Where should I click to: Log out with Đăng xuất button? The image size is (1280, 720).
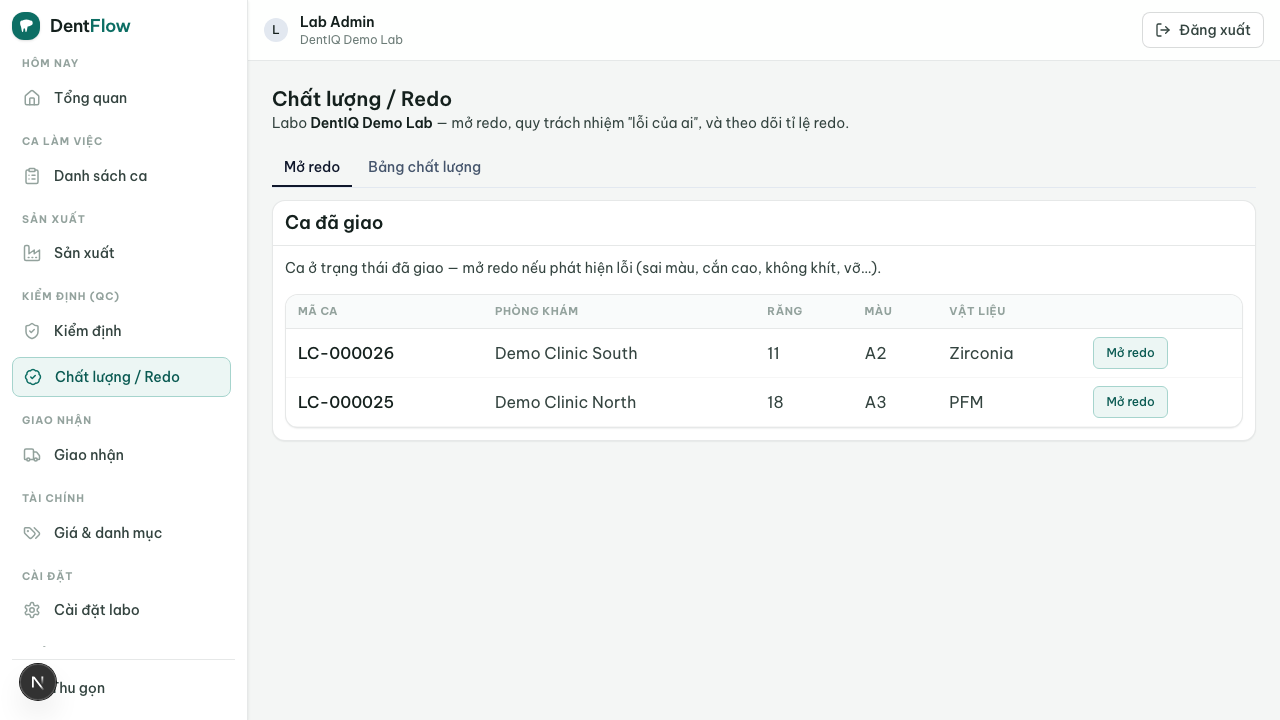click(1203, 30)
